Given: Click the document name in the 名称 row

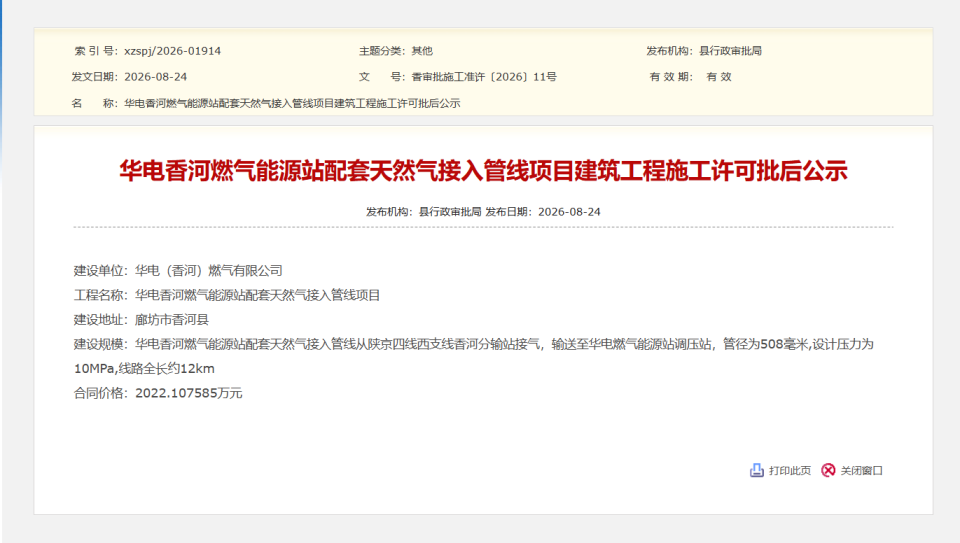Looking at the screenshot, I should (292, 103).
